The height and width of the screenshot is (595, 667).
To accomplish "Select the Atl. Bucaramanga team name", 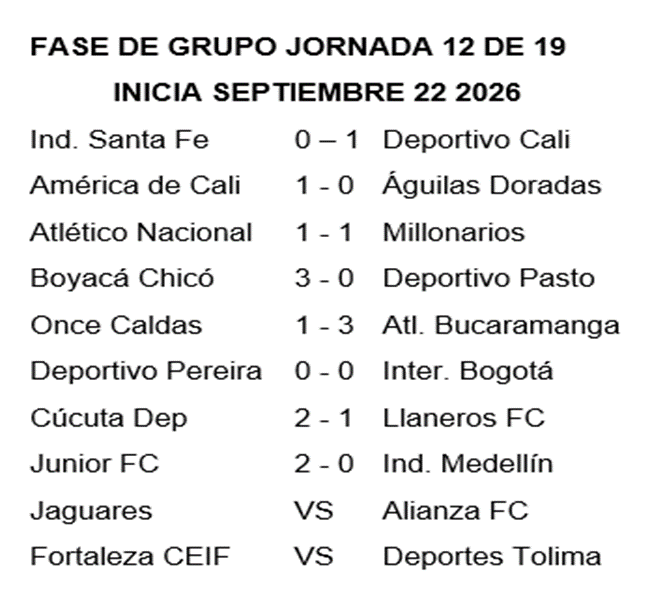I will pyautogui.click(x=501, y=327).
